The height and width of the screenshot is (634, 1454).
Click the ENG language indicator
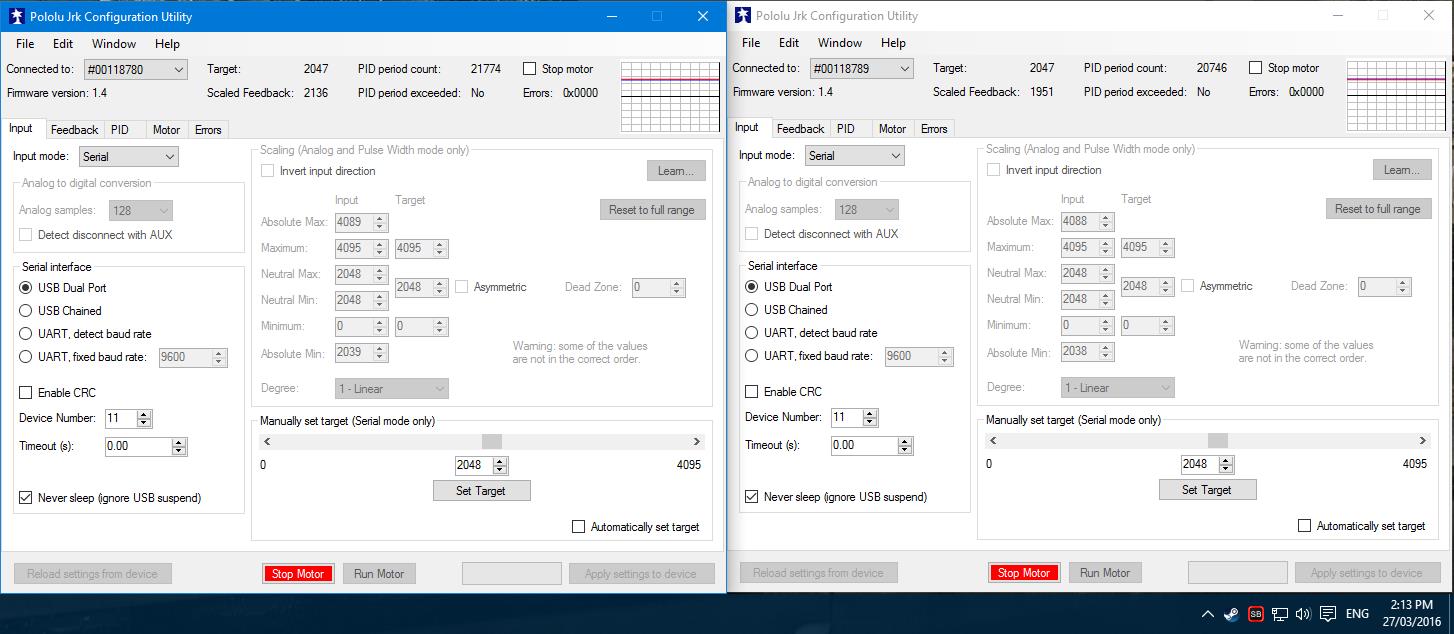[x=1357, y=613]
